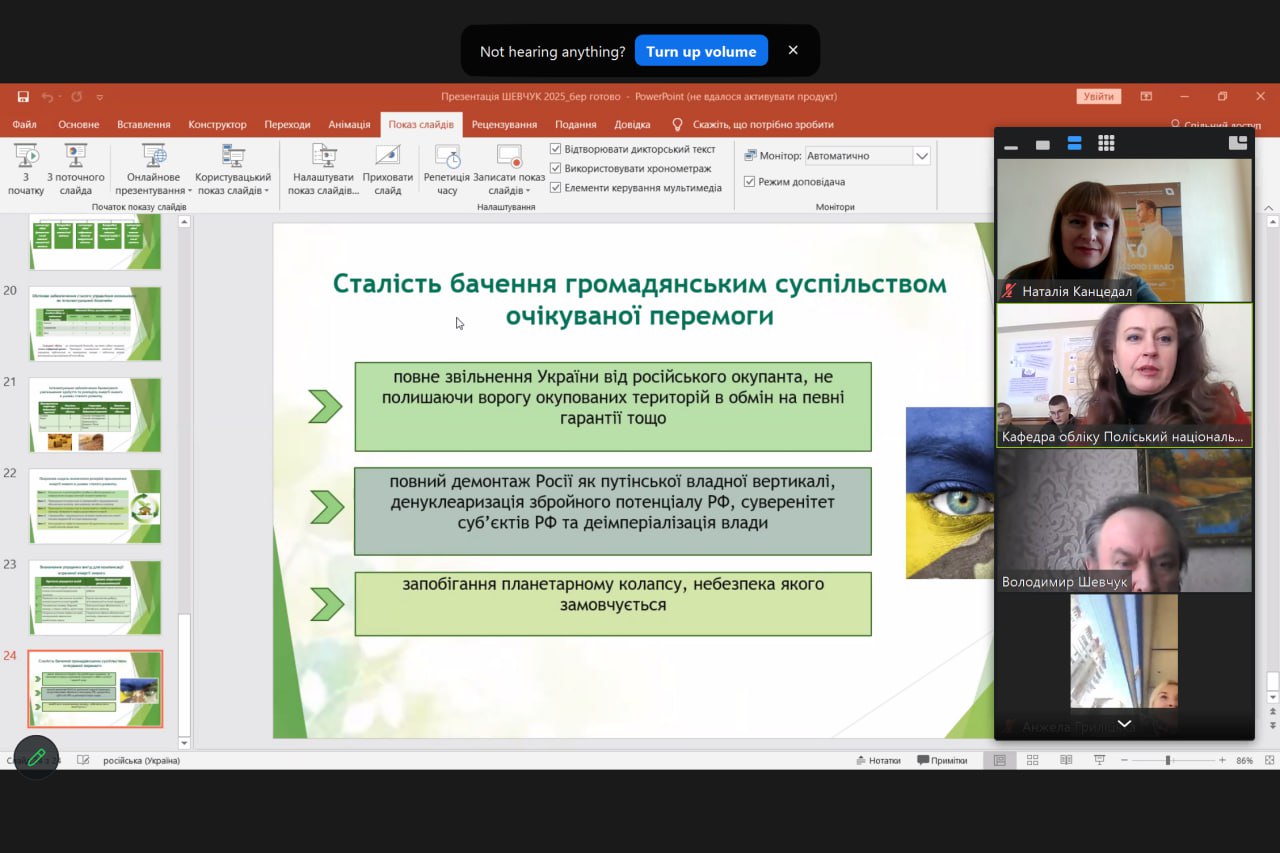Viewport: 1280px width, 853px height.
Task: Dismiss the Not hearing anything notification
Action: [x=793, y=50]
